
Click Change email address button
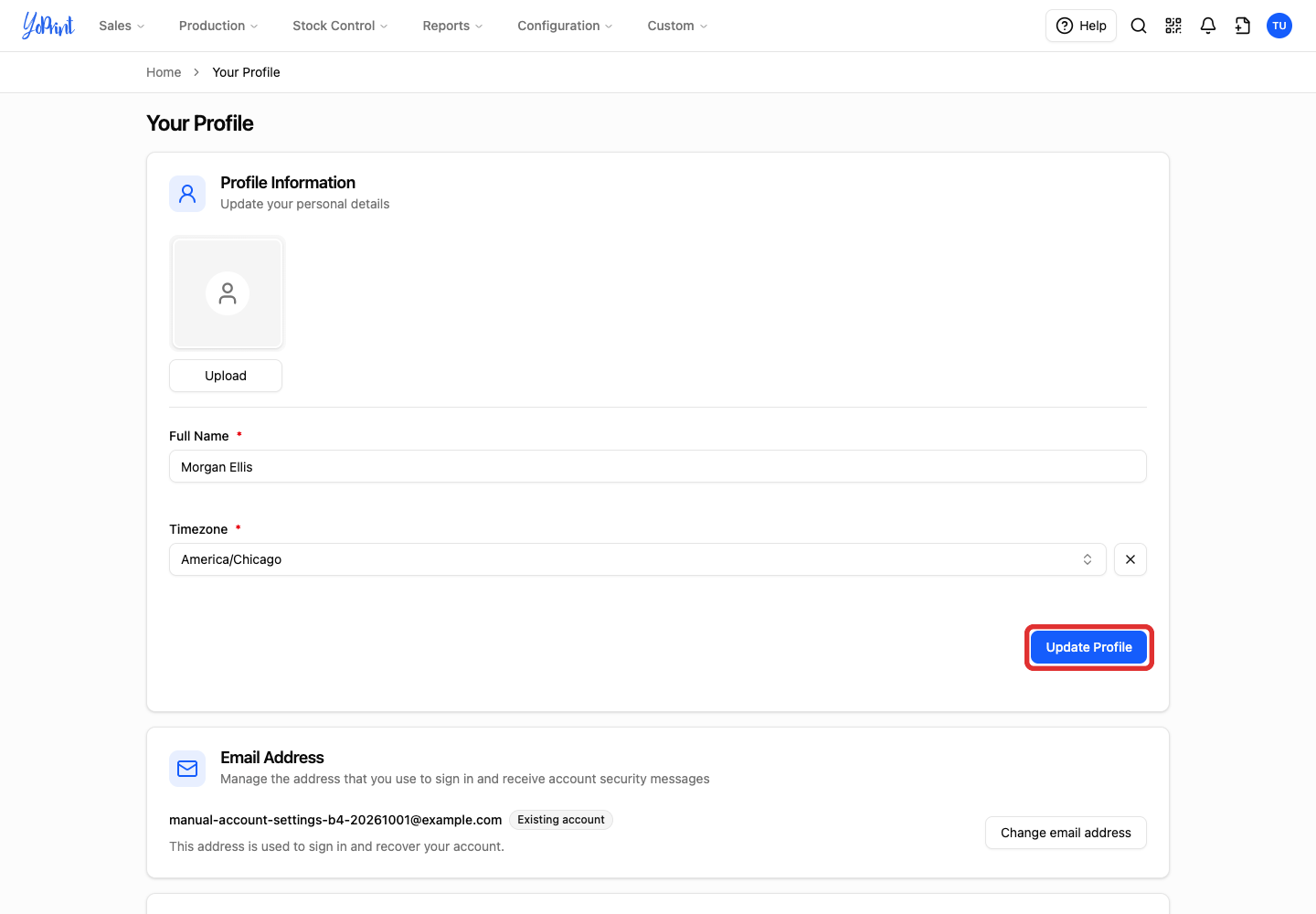point(1066,833)
